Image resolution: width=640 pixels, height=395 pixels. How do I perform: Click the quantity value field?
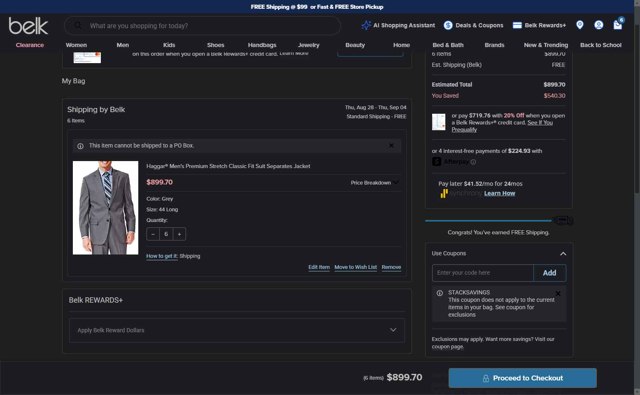(x=166, y=234)
